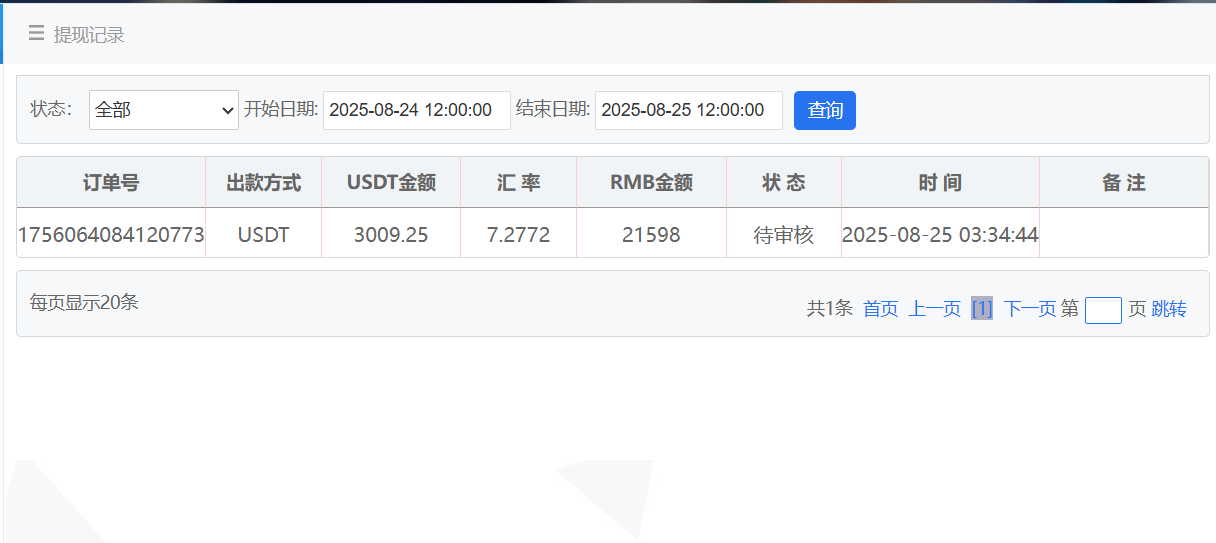Focus the 开始日期 date field
The height and width of the screenshot is (543, 1216).
pyautogui.click(x=416, y=110)
